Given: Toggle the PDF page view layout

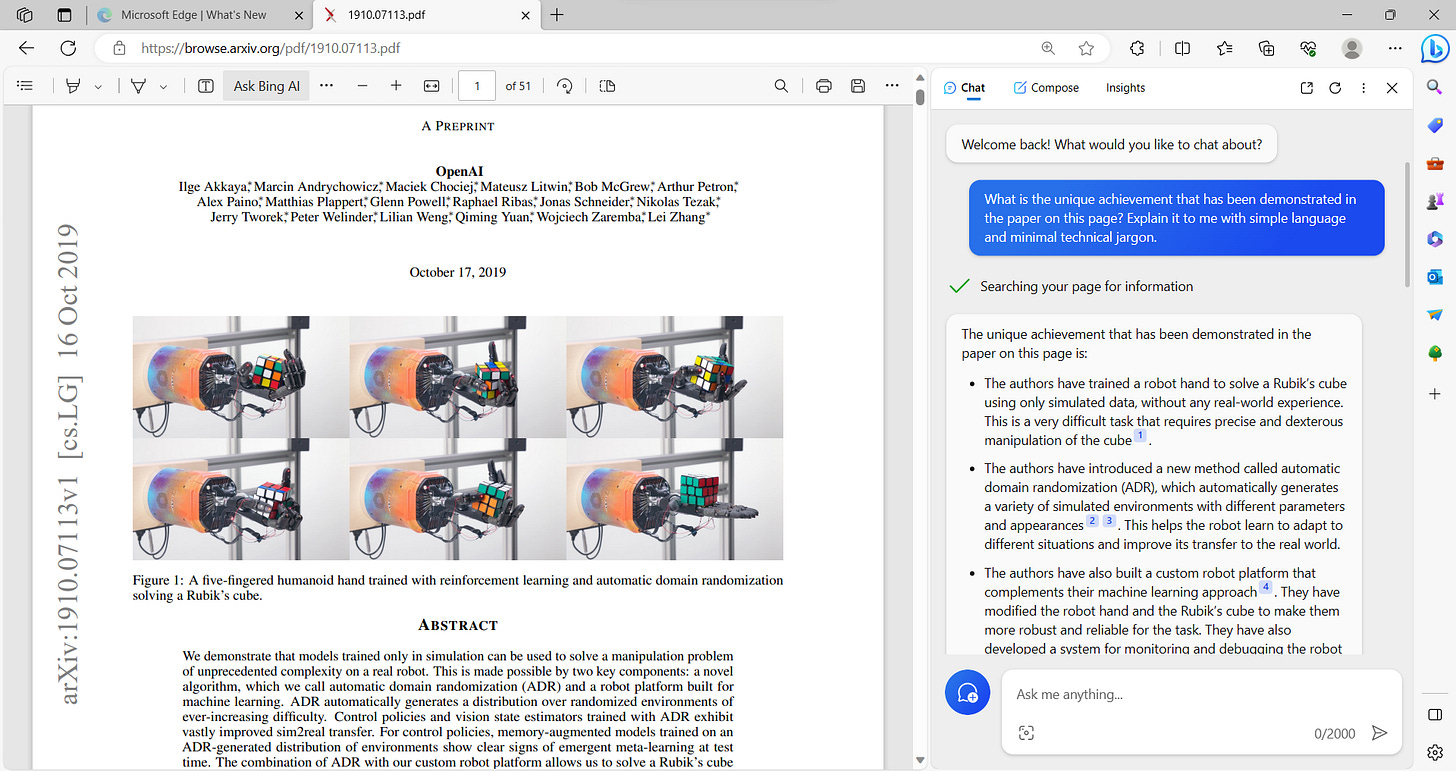Looking at the screenshot, I should pyautogui.click(x=607, y=86).
